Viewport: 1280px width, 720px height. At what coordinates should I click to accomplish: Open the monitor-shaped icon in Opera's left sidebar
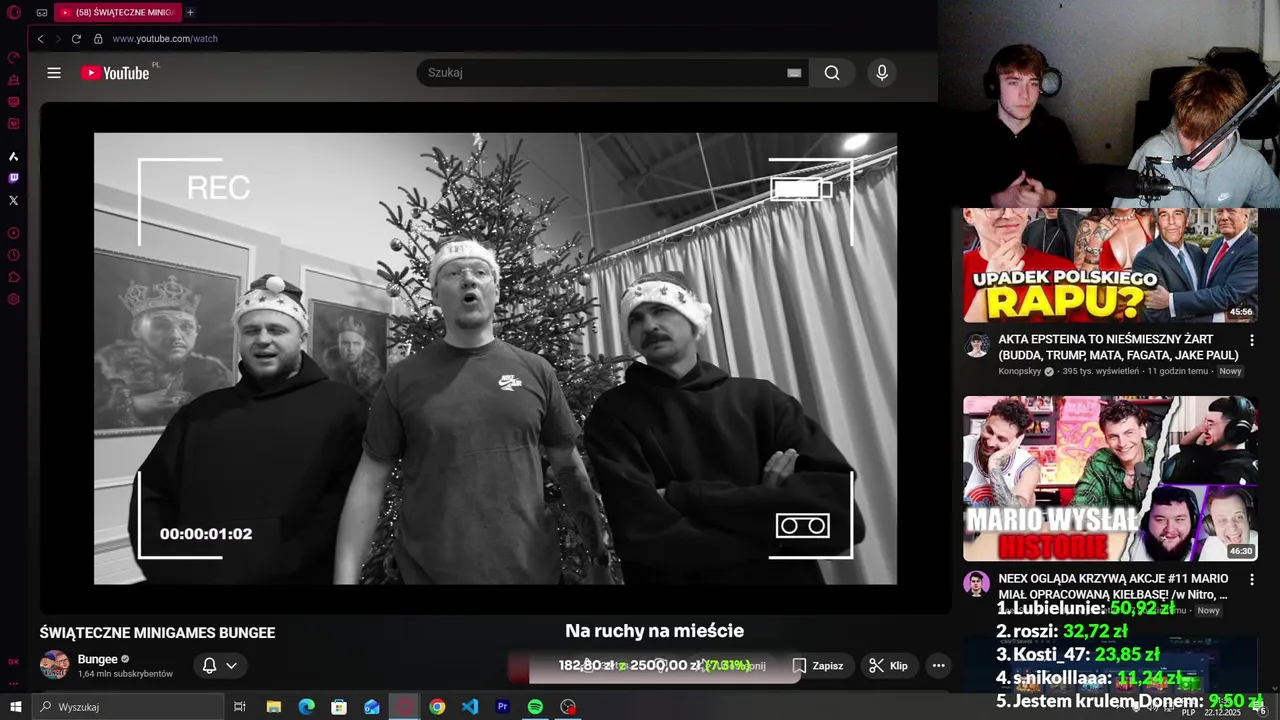pos(14,102)
